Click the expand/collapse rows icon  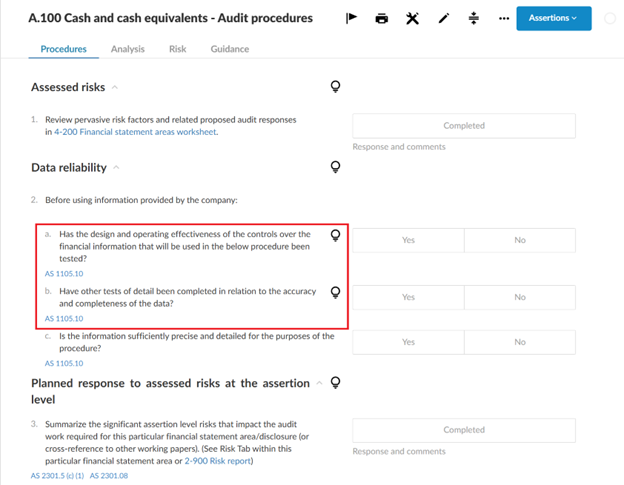[x=474, y=18]
